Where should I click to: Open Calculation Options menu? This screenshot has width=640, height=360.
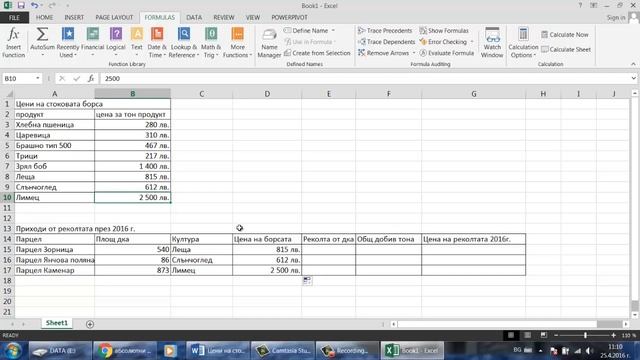point(523,42)
